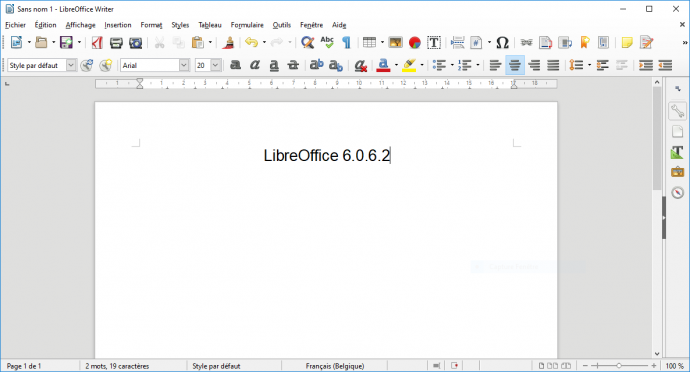The width and height of the screenshot is (690, 372).
Task: Align text left
Action: pyautogui.click(x=495, y=66)
